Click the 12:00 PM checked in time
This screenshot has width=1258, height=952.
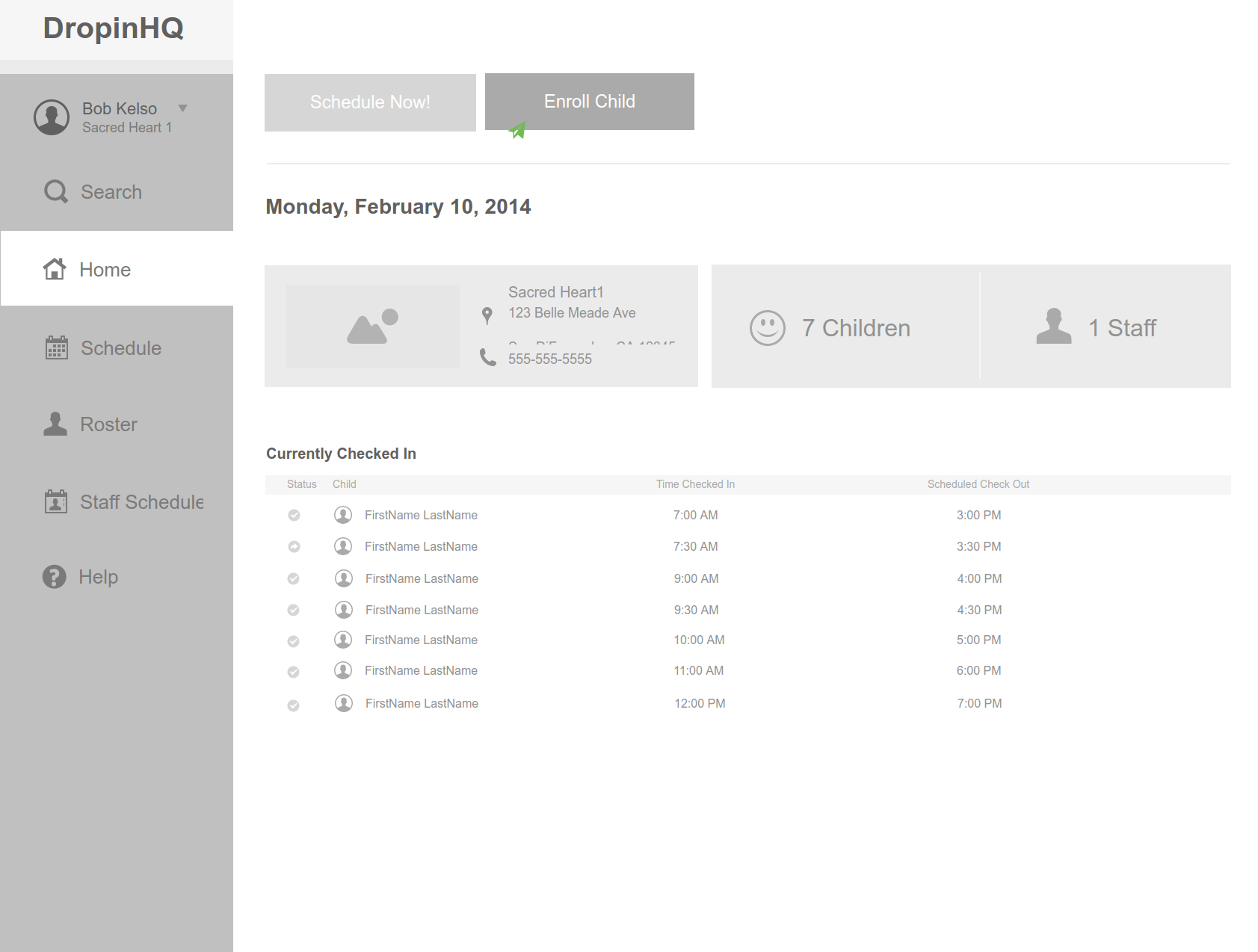[x=700, y=703]
